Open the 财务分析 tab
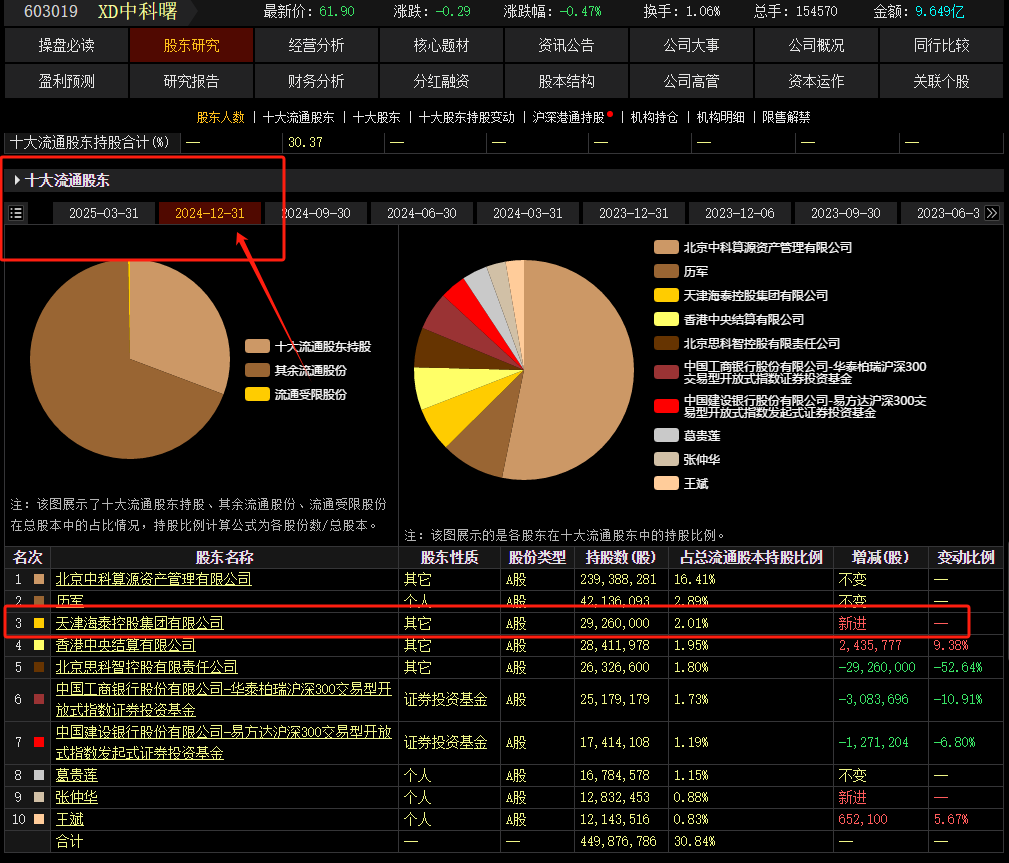This screenshot has height=863, width=1009. pyautogui.click(x=316, y=82)
